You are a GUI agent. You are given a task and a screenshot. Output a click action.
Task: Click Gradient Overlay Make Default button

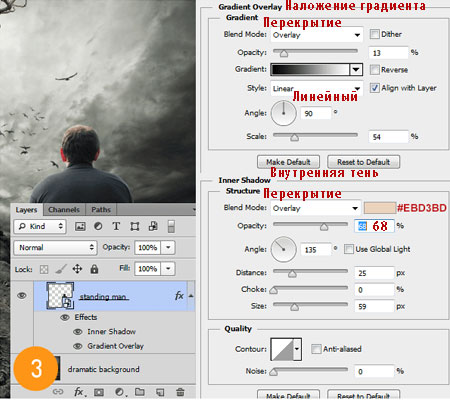tap(288, 162)
